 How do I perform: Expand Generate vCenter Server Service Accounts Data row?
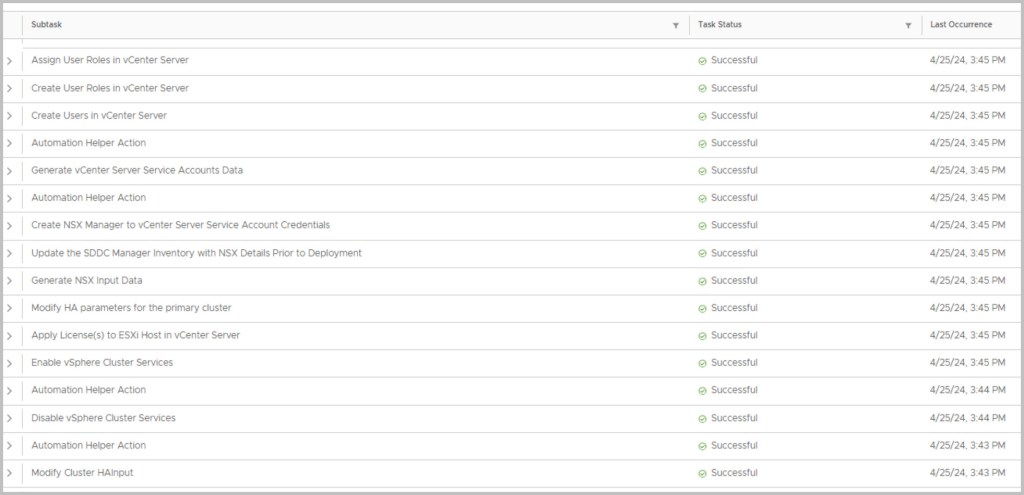click(10, 171)
